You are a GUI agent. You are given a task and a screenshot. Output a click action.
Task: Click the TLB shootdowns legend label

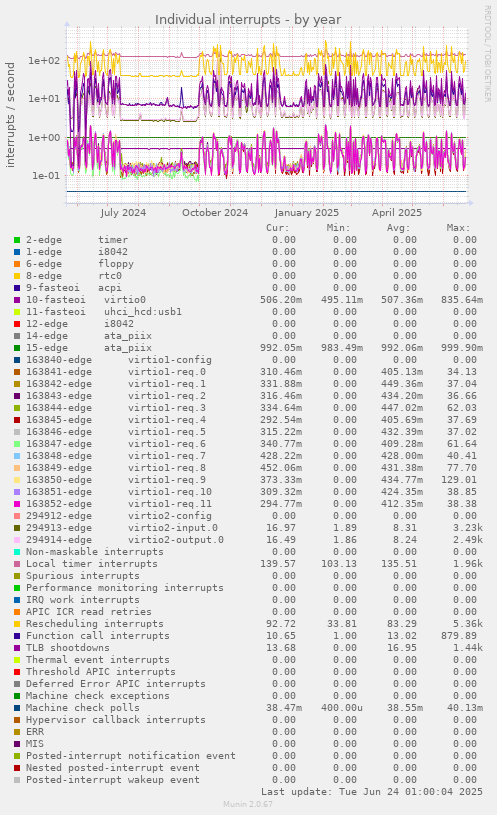[x=68, y=648]
